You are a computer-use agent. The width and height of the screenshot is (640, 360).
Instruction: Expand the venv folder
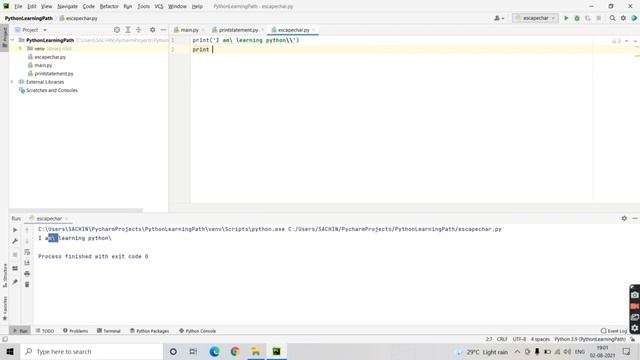[x=20, y=49]
